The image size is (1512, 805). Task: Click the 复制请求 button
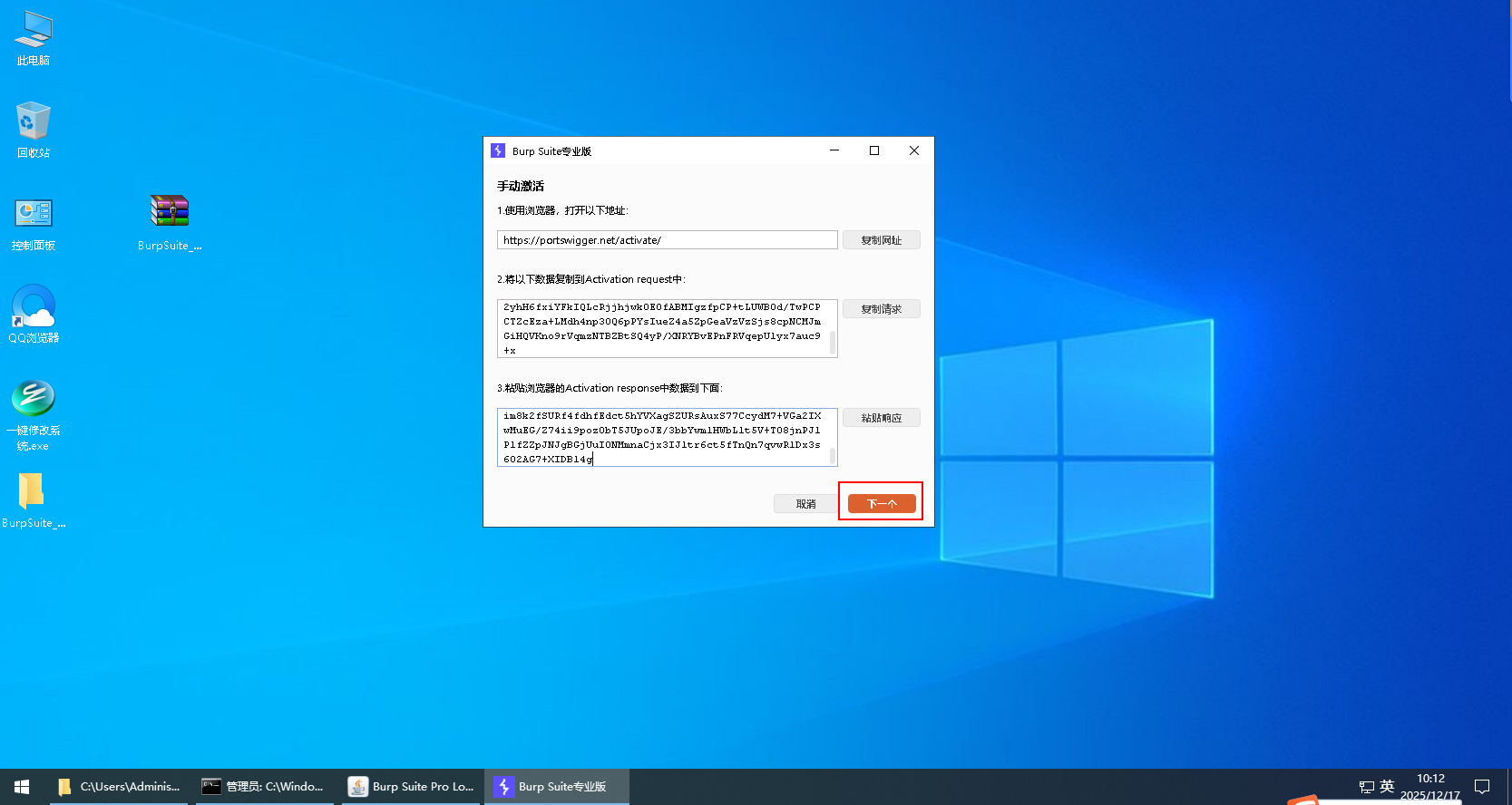tap(881, 309)
